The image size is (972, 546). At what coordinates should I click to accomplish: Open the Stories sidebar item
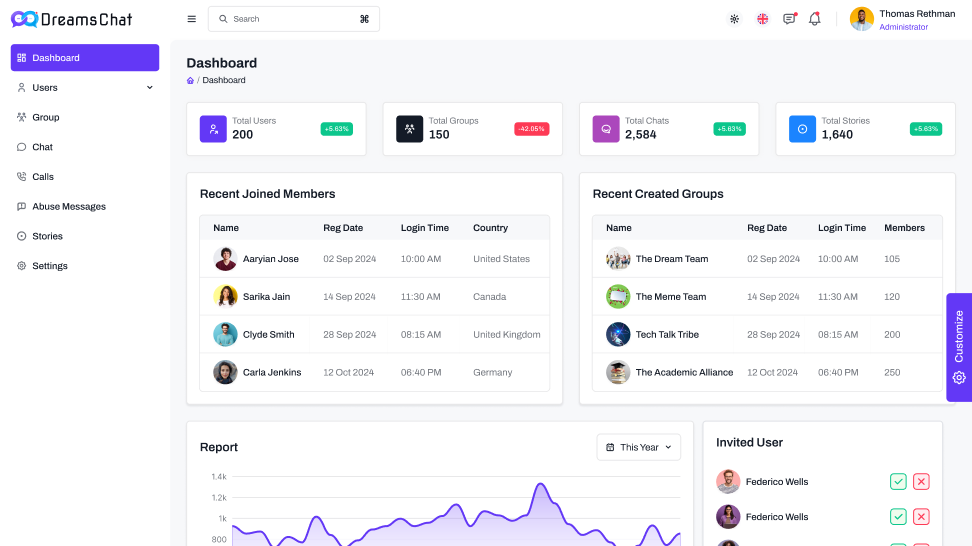point(47,236)
